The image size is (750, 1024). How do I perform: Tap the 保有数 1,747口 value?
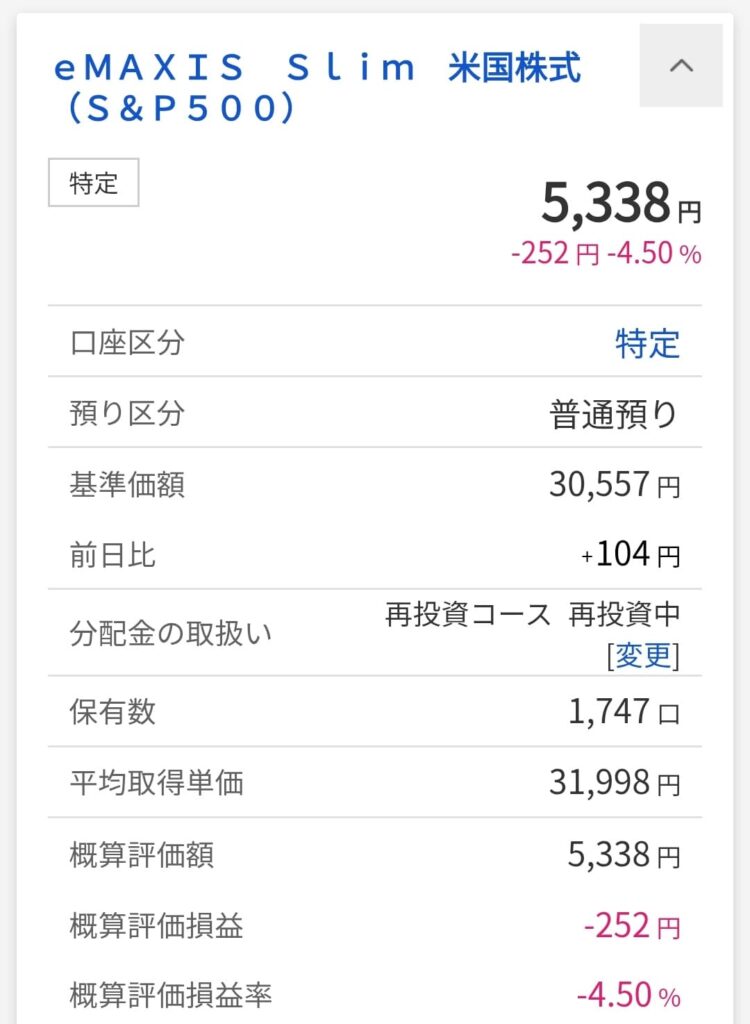(625, 712)
